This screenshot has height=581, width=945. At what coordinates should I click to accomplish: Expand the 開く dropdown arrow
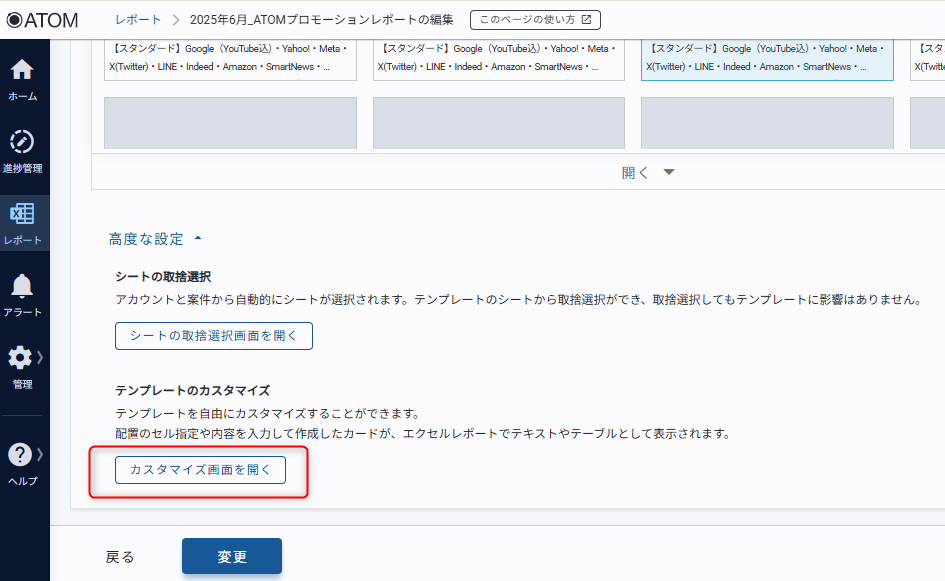[669, 172]
